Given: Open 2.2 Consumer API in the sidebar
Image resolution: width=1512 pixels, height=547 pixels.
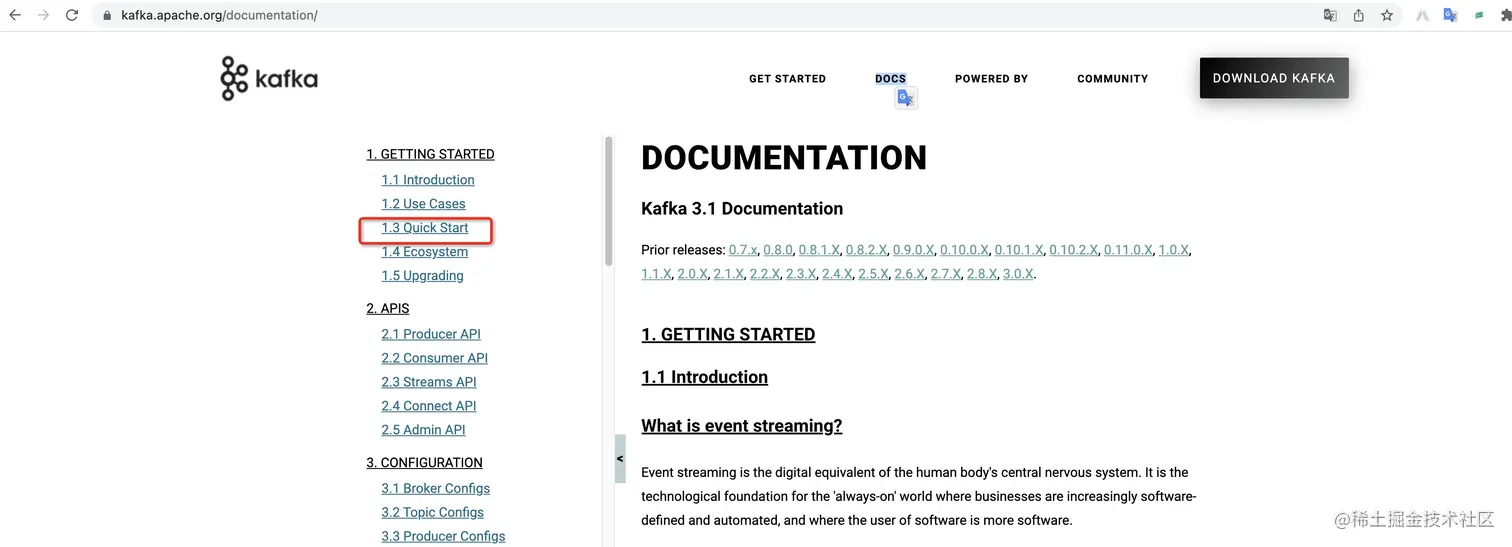Looking at the screenshot, I should click(x=434, y=358).
